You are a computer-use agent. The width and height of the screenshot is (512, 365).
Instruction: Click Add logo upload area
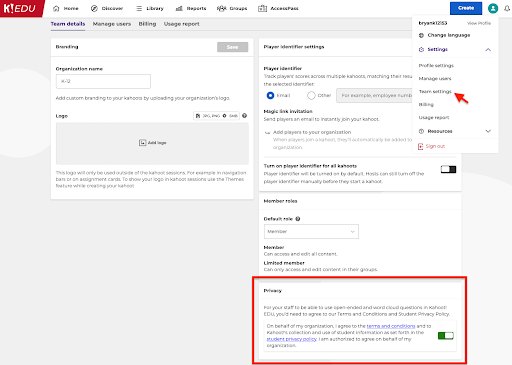click(x=152, y=143)
